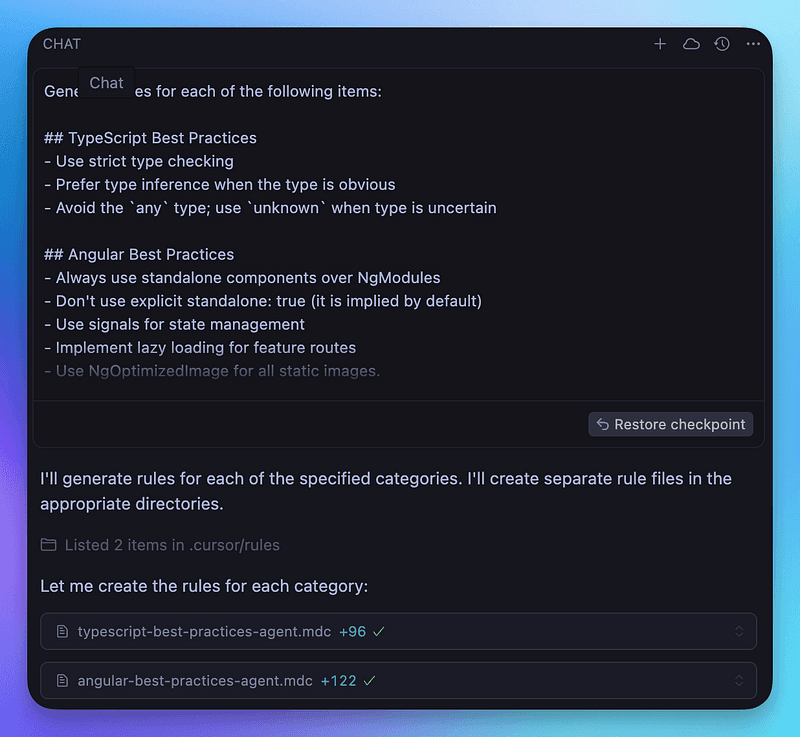Click the green checkmark on the angular rule file
800x737 pixels.
click(x=370, y=681)
